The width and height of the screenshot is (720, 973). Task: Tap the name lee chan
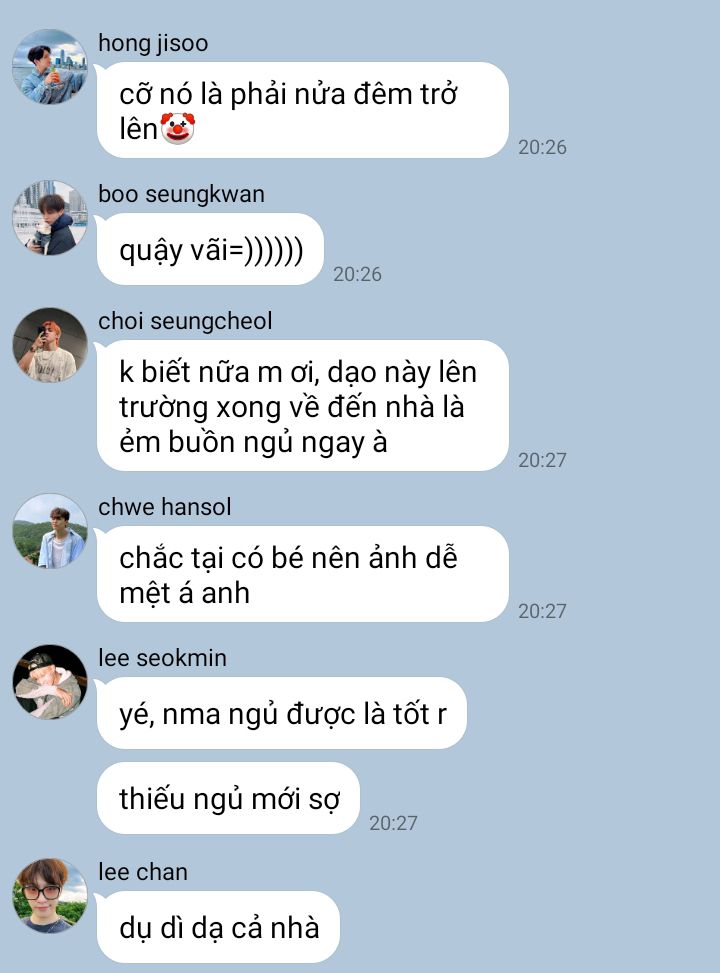pyautogui.click(x=143, y=872)
